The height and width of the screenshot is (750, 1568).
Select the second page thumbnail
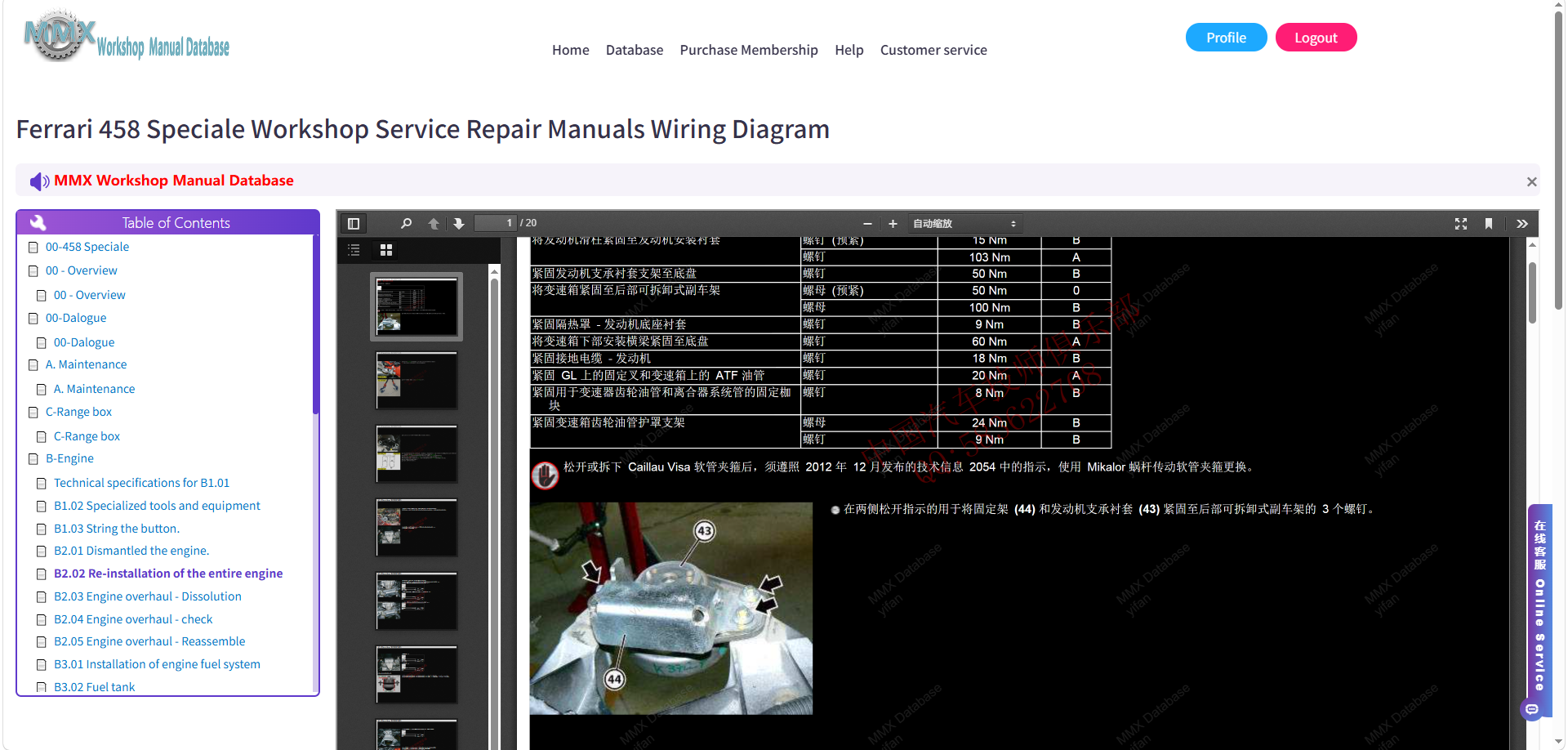(x=416, y=380)
